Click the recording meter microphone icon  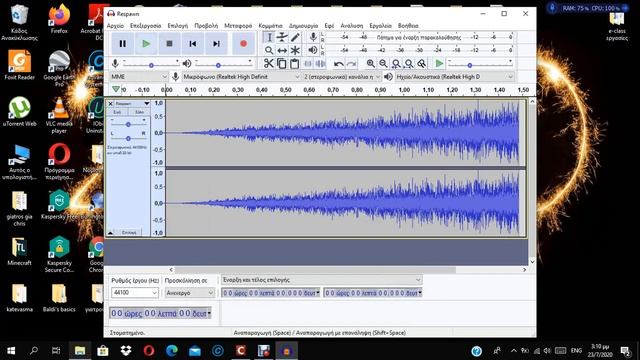313,37
